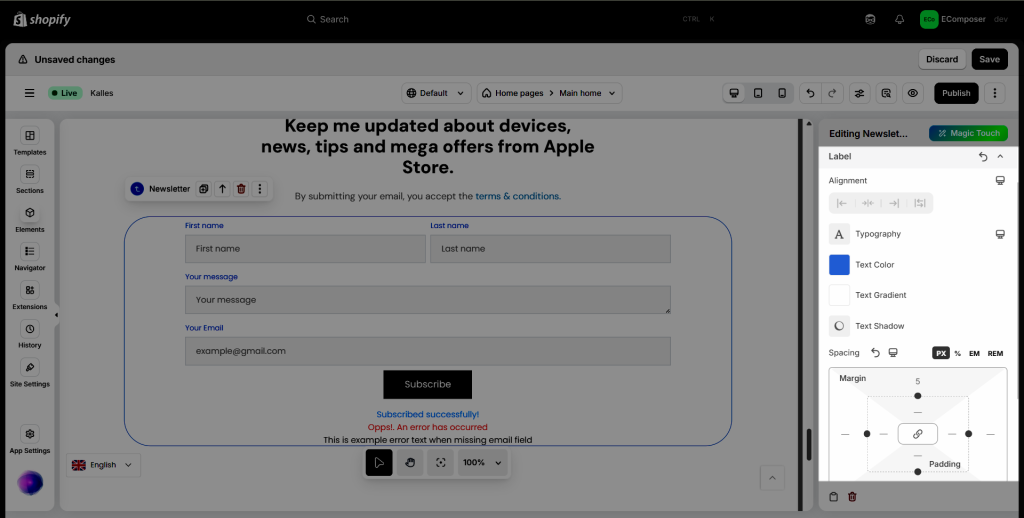Viewport: 1024px width, 518px height.
Task: Open the History panel
Action: [30, 334]
